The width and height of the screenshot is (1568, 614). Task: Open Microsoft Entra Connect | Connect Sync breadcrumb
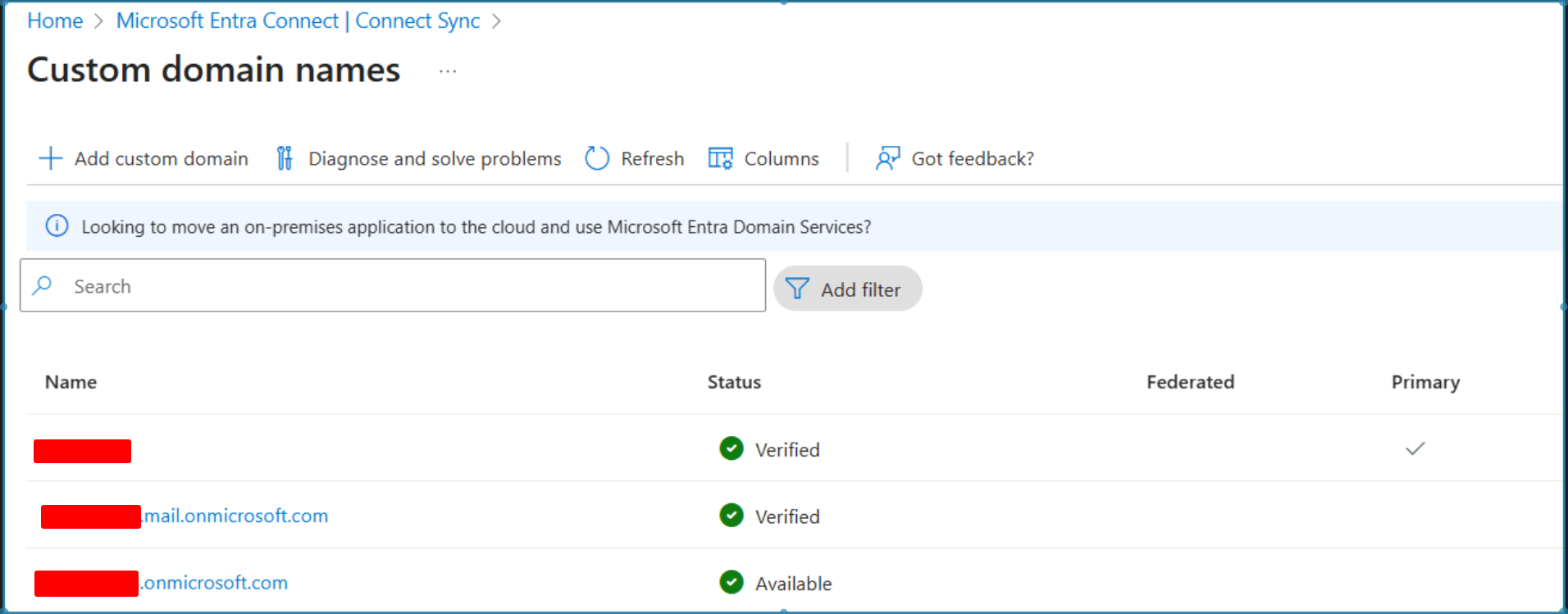298,20
